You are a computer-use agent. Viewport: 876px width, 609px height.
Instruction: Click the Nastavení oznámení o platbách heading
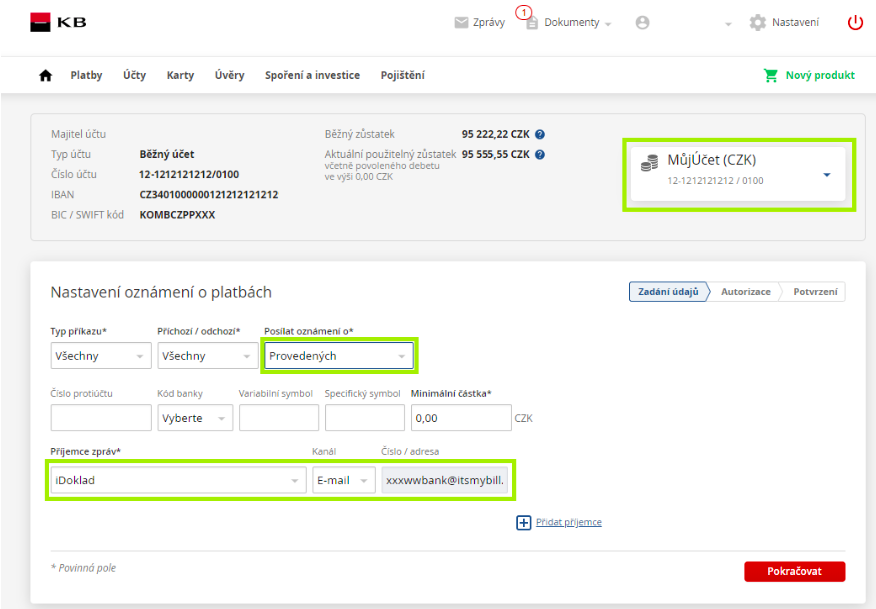click(x=161, y=292)
